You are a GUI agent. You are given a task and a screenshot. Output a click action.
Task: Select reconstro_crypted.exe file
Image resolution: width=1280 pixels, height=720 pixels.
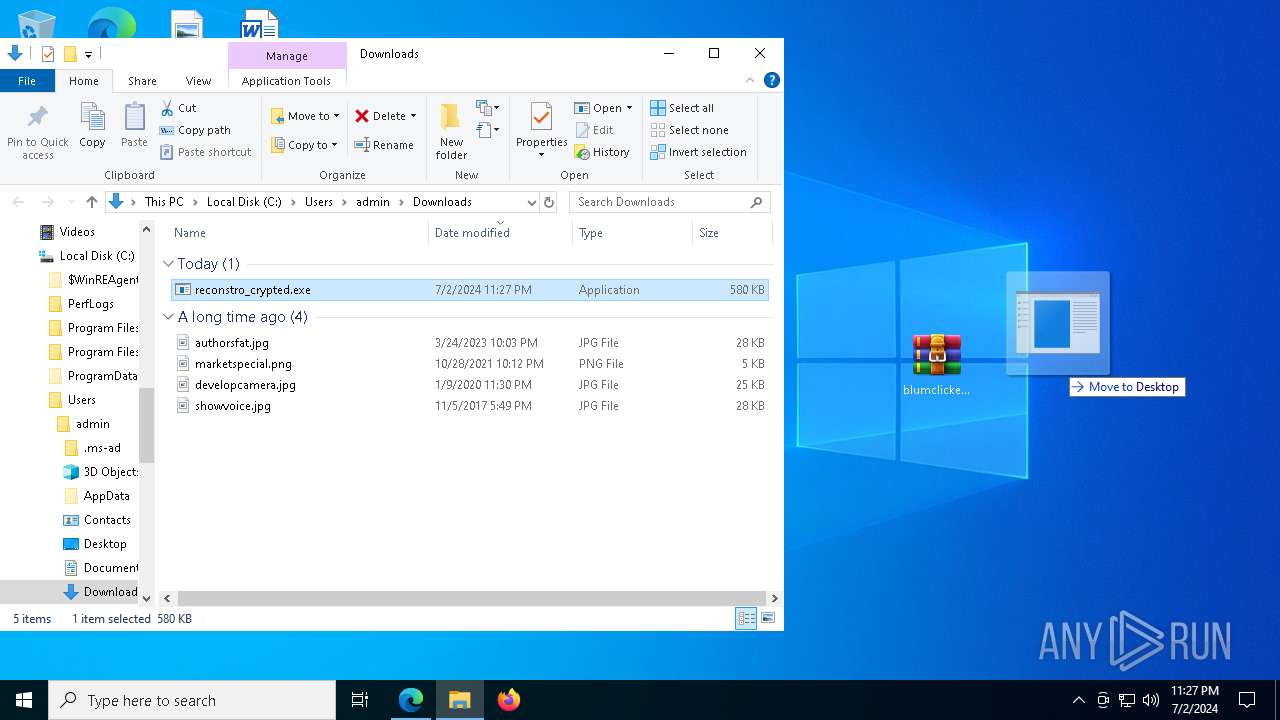(470, 290)
